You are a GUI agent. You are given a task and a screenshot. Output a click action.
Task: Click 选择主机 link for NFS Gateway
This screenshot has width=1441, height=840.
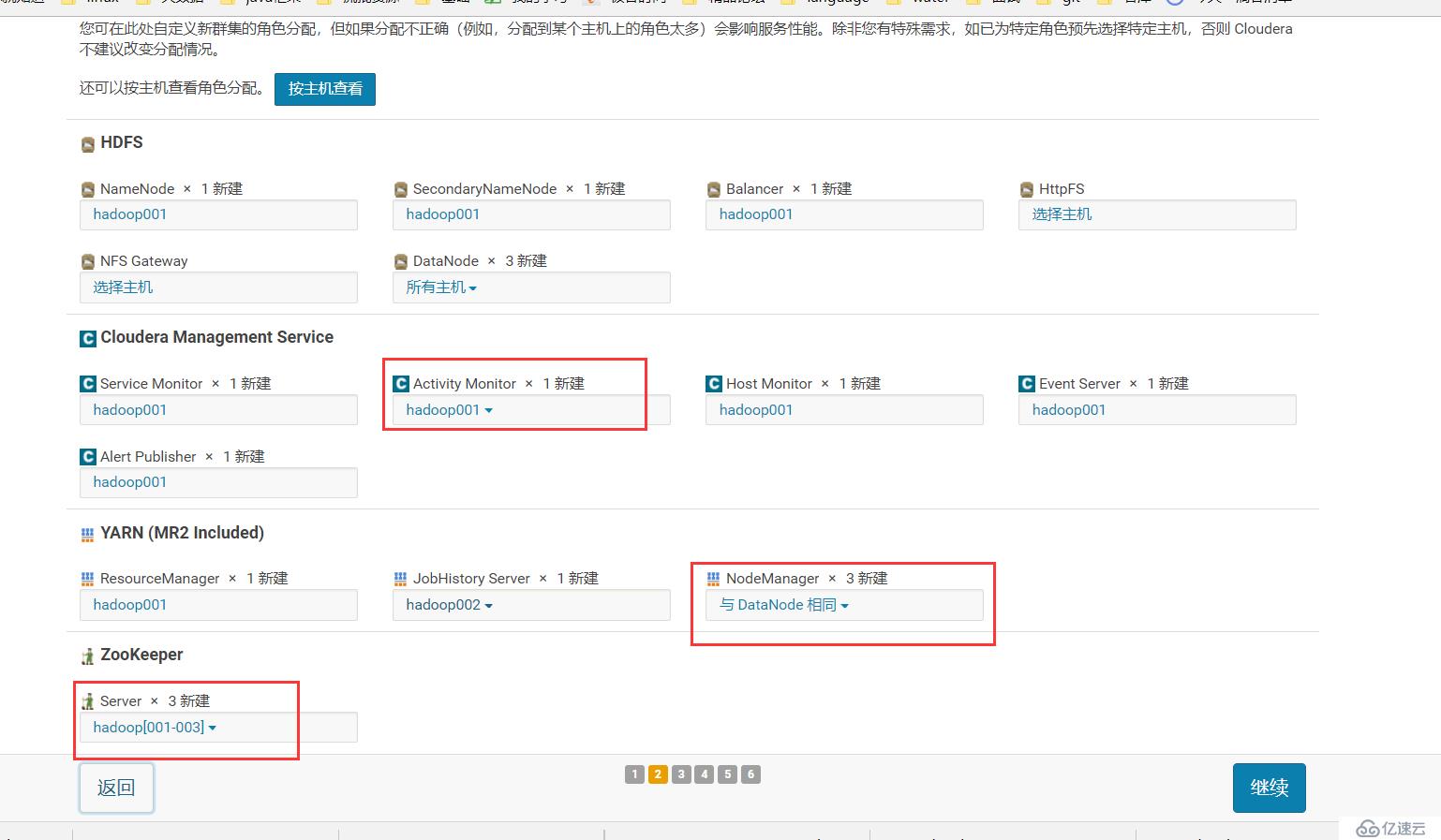pyautogui.click(x=123, y=287)
